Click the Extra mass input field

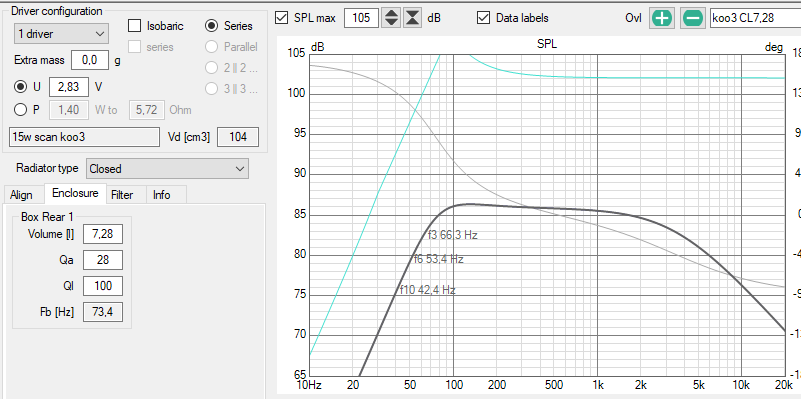point(89,60)
